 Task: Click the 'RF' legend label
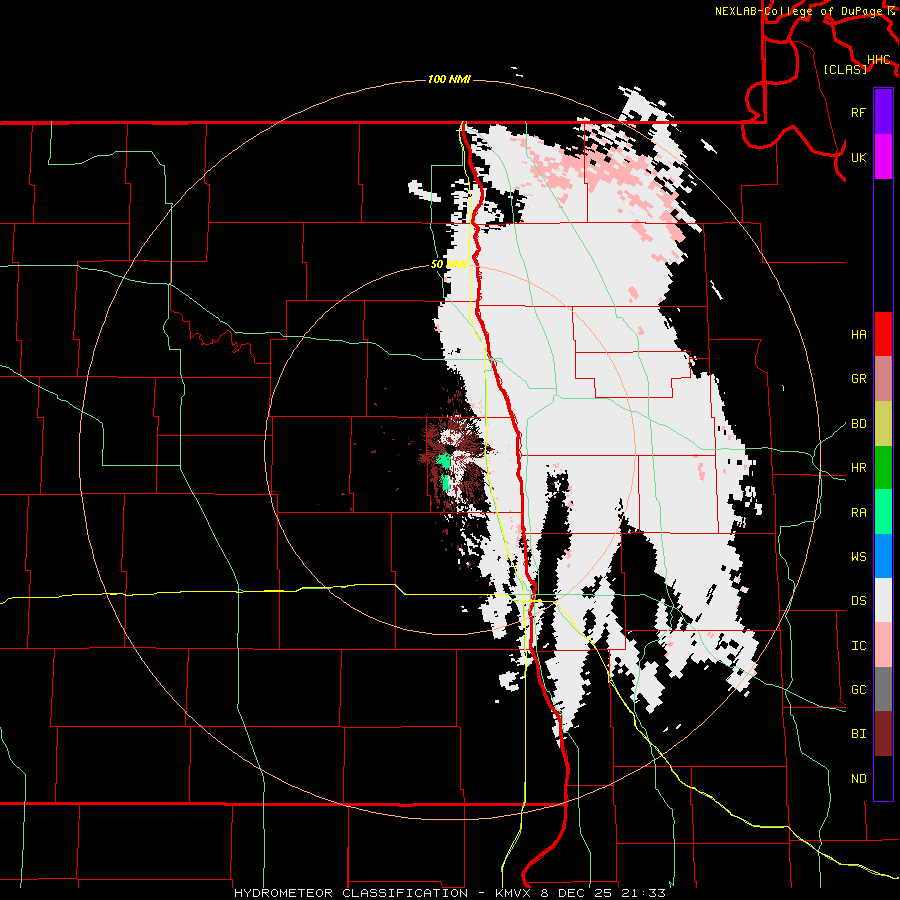pos(858,112)
